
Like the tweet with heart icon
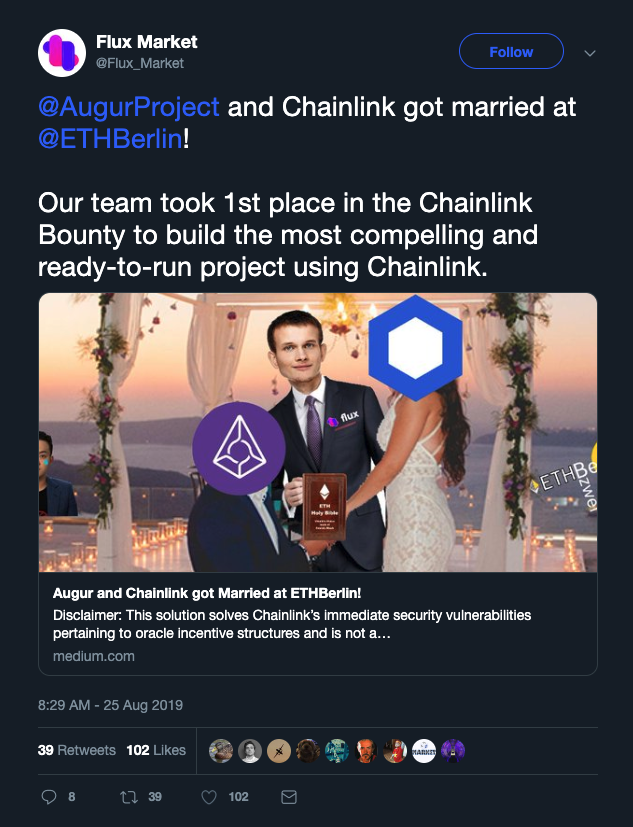coord(209,797)
